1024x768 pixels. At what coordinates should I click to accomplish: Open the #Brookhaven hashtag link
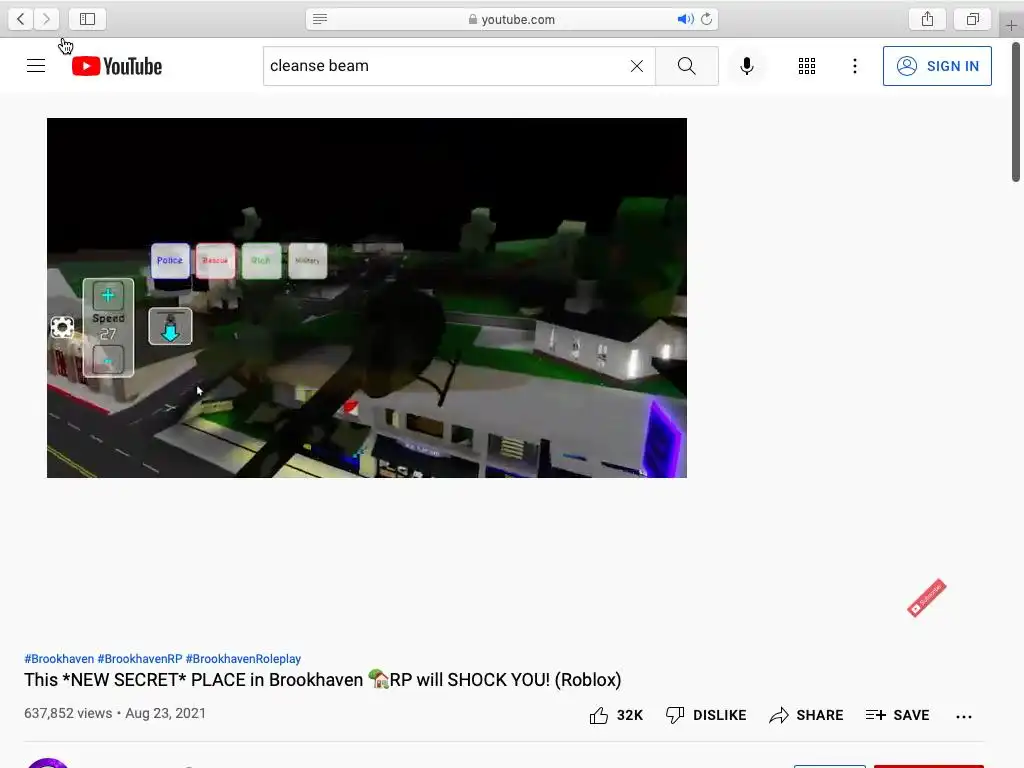click(59, 659)
